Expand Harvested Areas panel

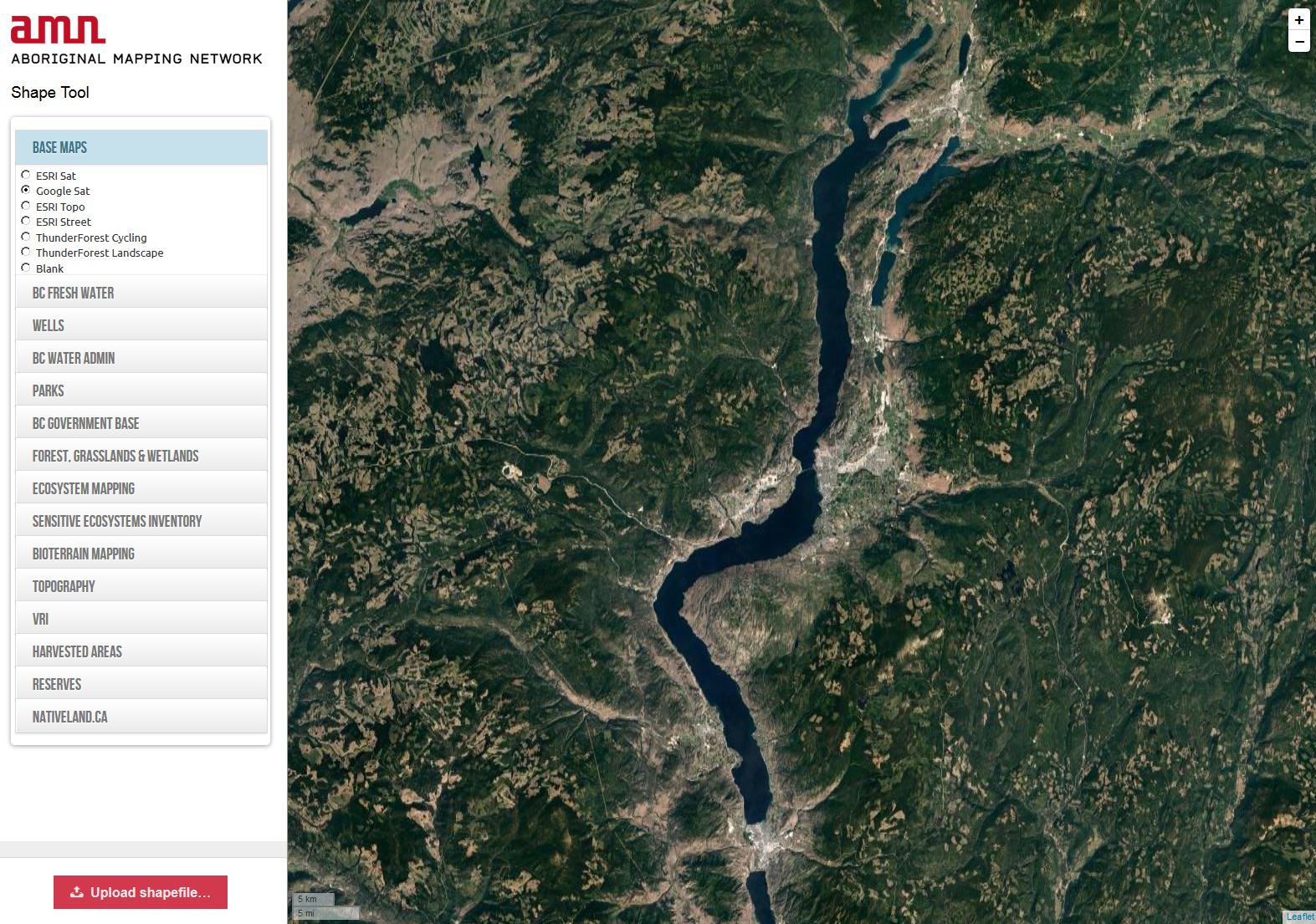pos(141,651)
